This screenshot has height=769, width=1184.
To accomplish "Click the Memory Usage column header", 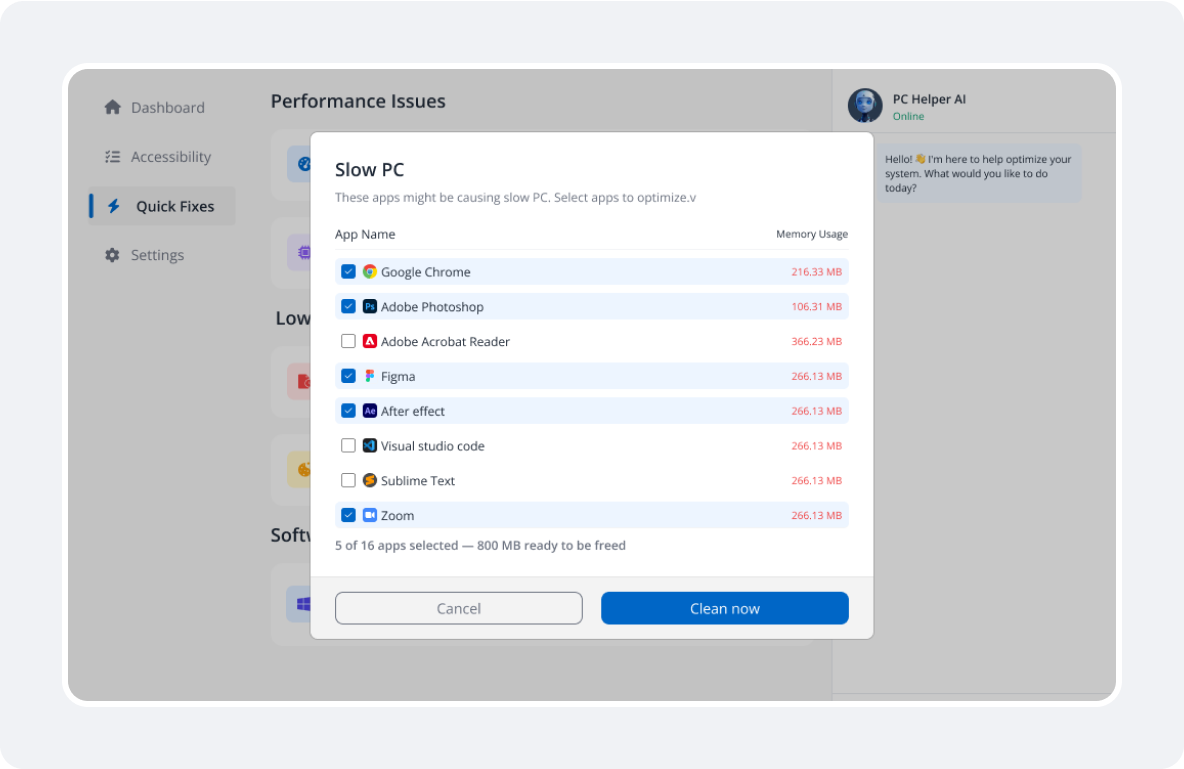I will click(811, 234).
